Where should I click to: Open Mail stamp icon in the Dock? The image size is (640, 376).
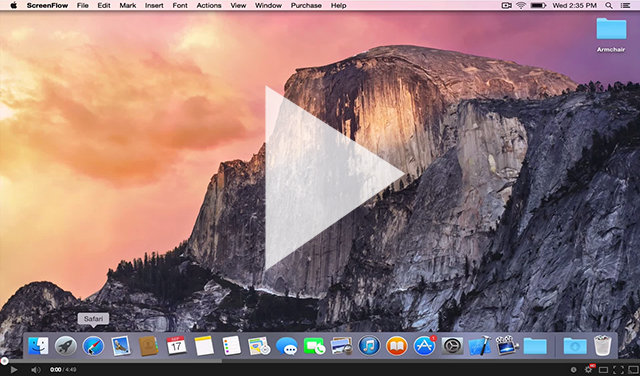pos(121,346)
